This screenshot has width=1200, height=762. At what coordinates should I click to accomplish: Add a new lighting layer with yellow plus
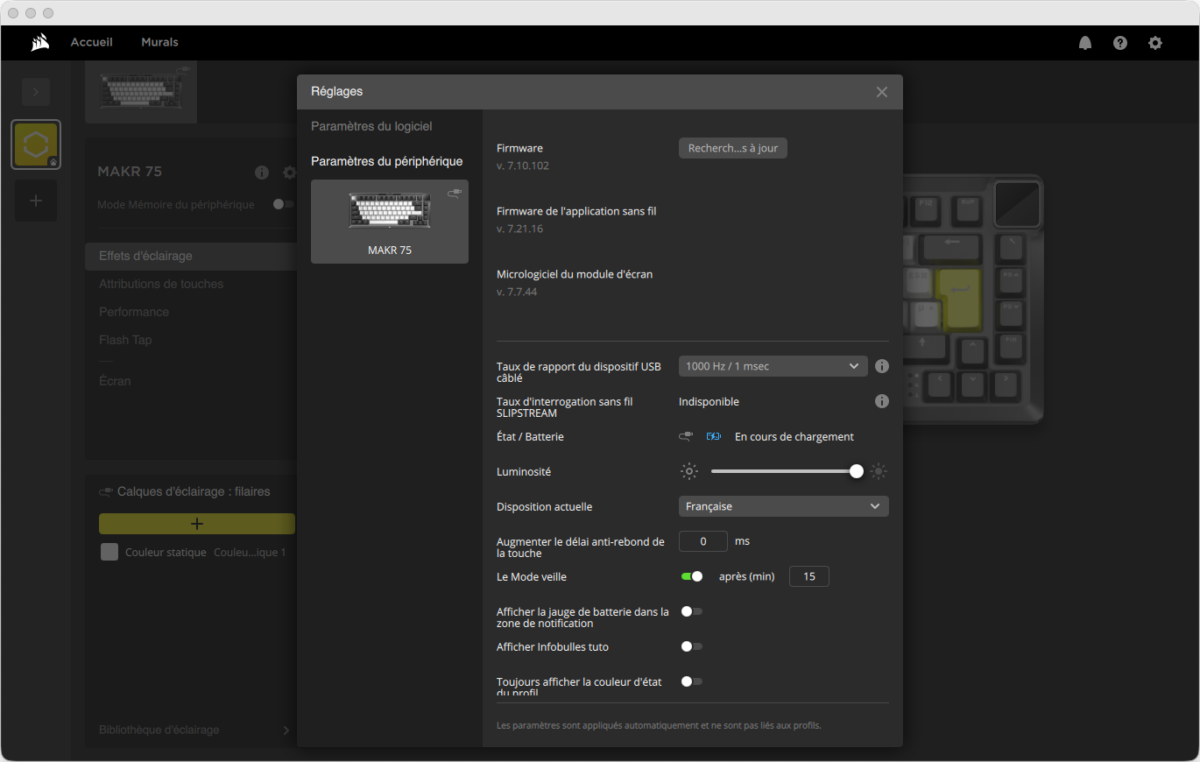point(196,523)
